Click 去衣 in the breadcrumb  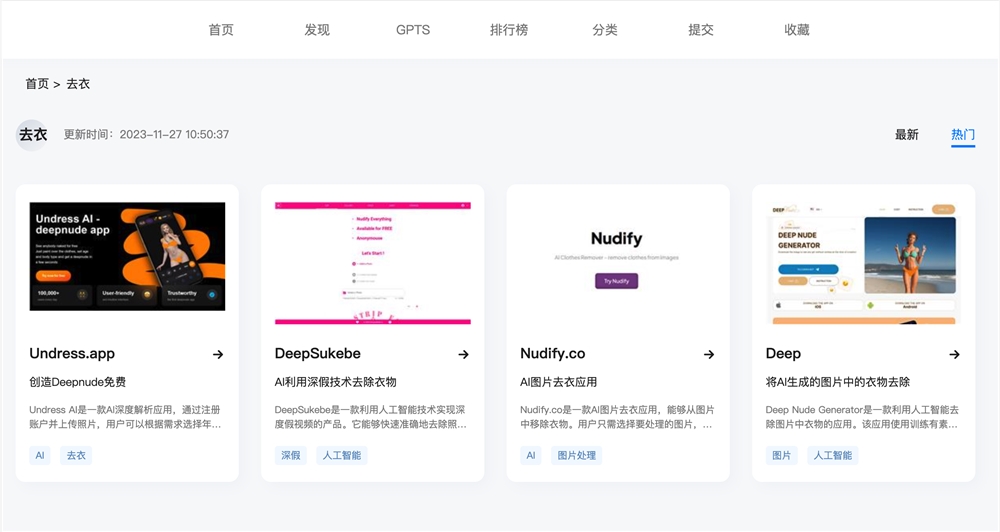(78, 84)
